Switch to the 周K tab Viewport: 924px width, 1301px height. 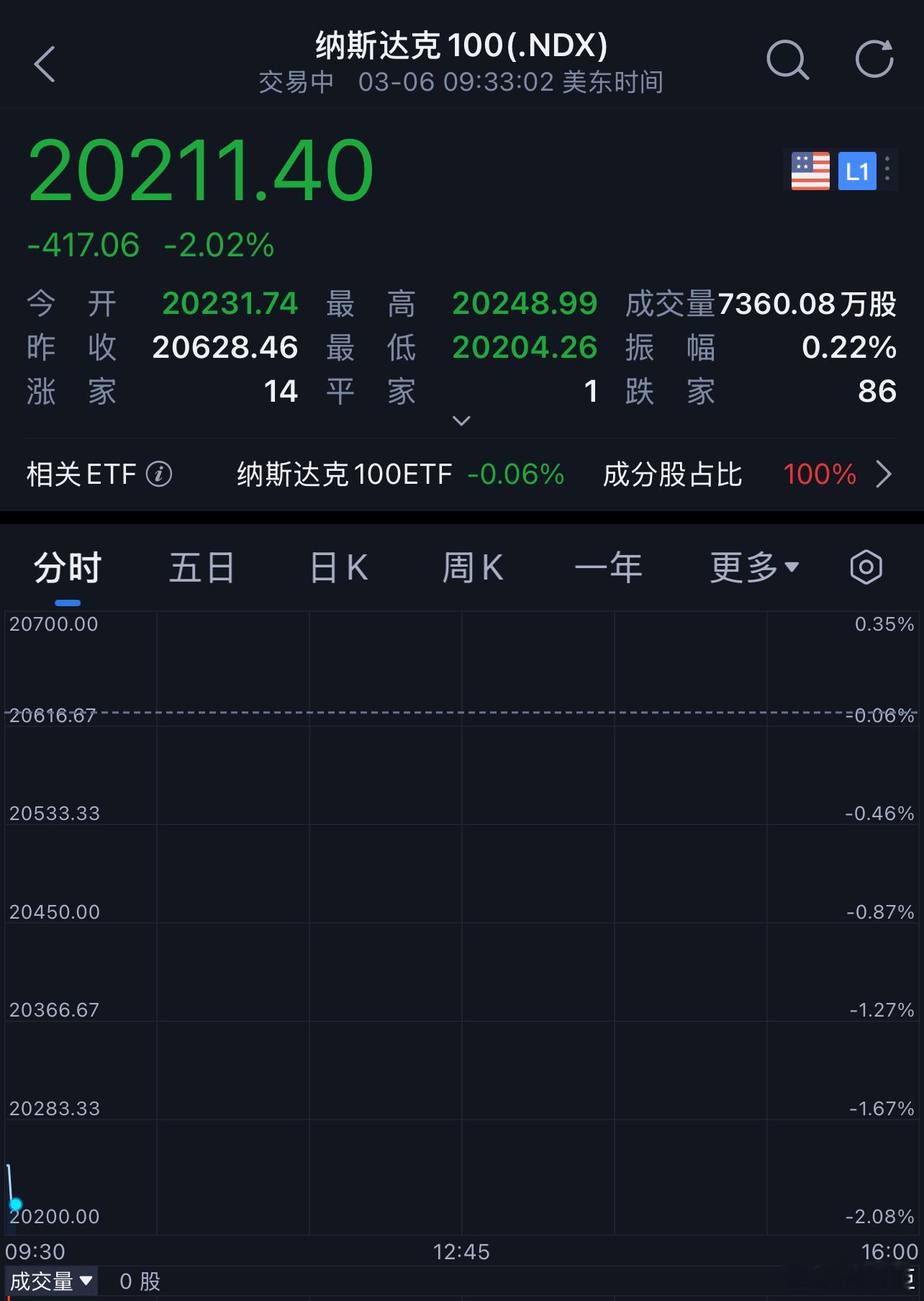(x=473, y=567)
